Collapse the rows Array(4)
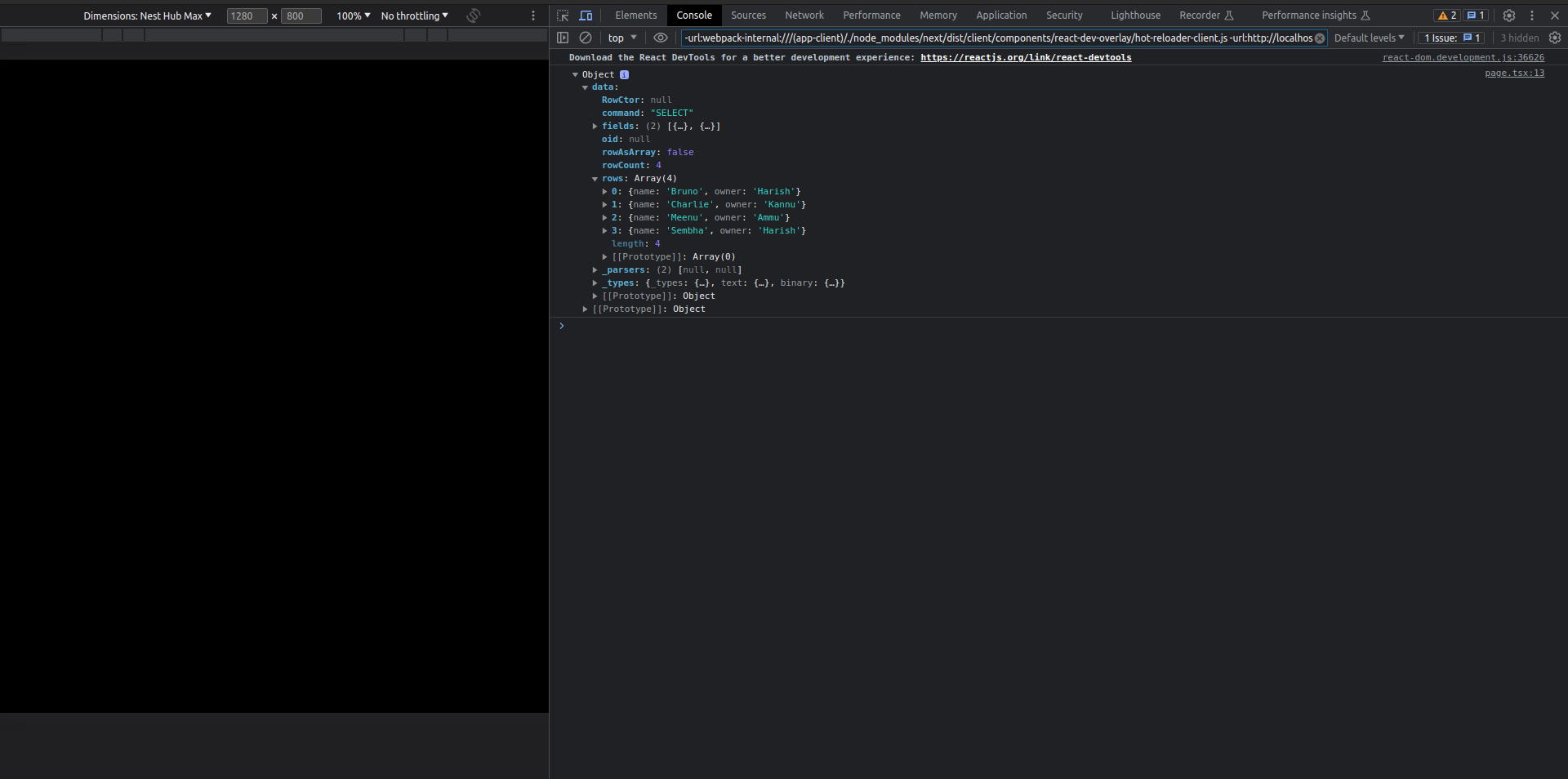Image resolution: width=1568 pixels, height=779 pixels. (x=595, y=179)
